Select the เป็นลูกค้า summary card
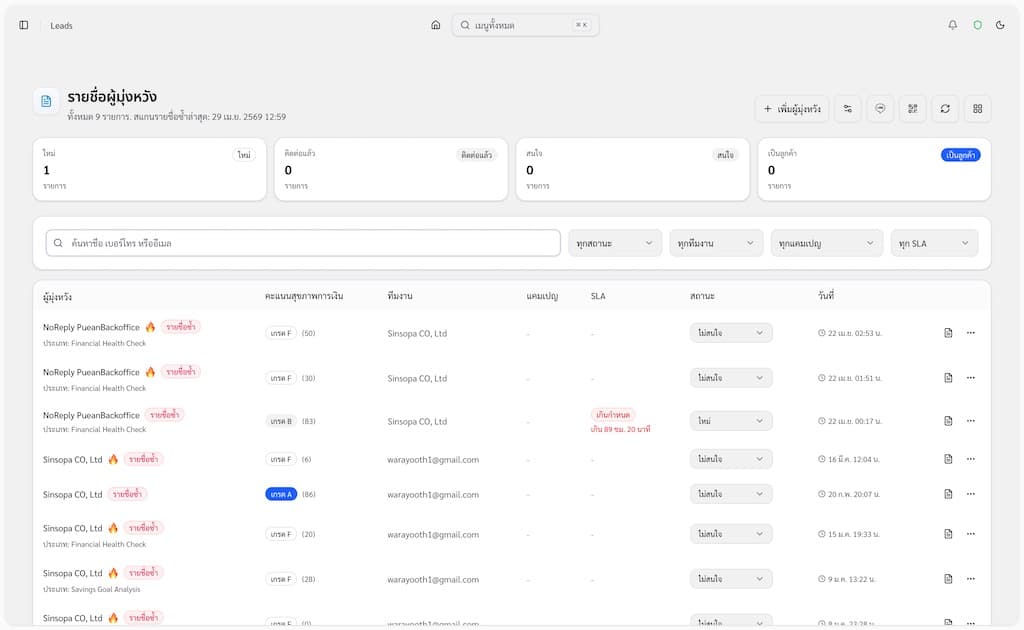This screenshot has width=1024, height=630. click(x=874, y=169)
